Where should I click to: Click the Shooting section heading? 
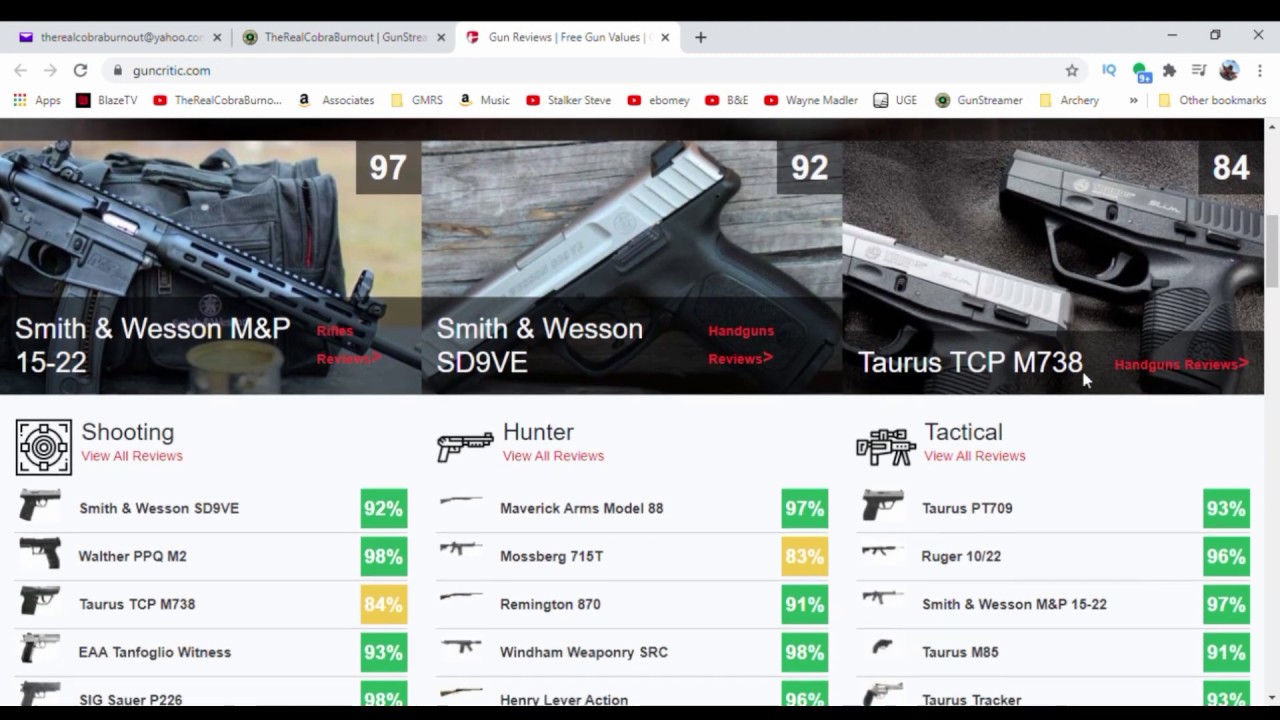[x=127, y=432]
